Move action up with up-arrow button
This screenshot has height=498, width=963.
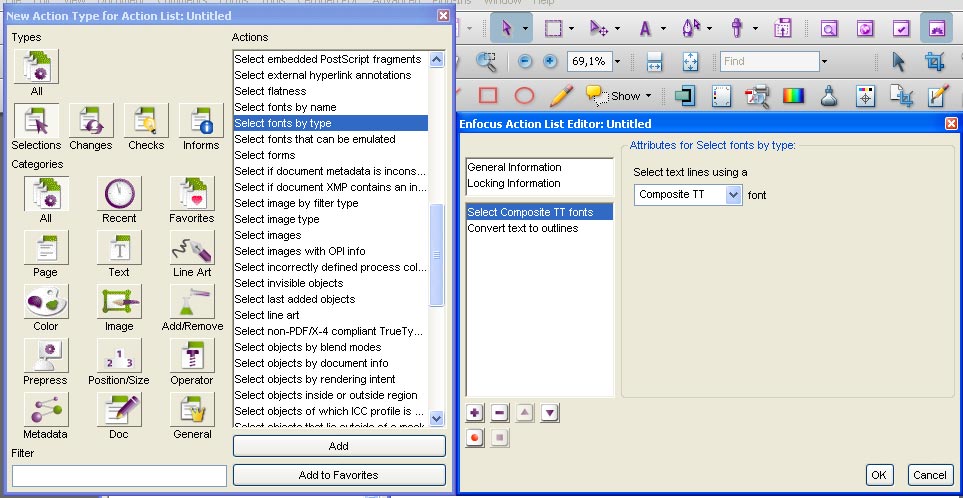click(x=524, y=413)
